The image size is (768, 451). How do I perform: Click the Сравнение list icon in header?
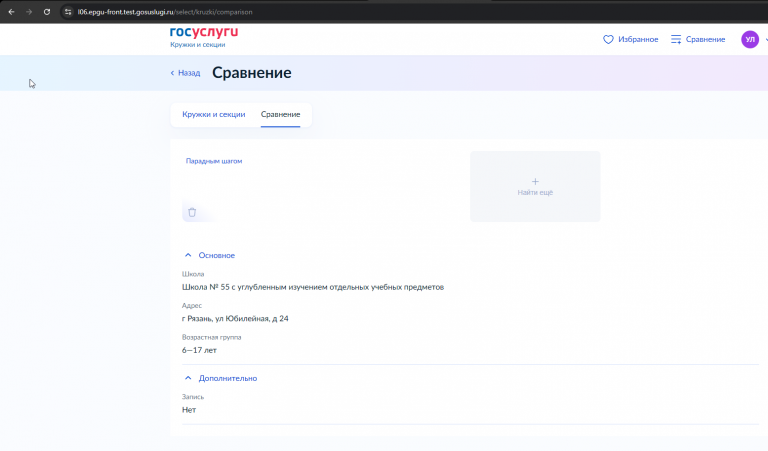point(676,39)
